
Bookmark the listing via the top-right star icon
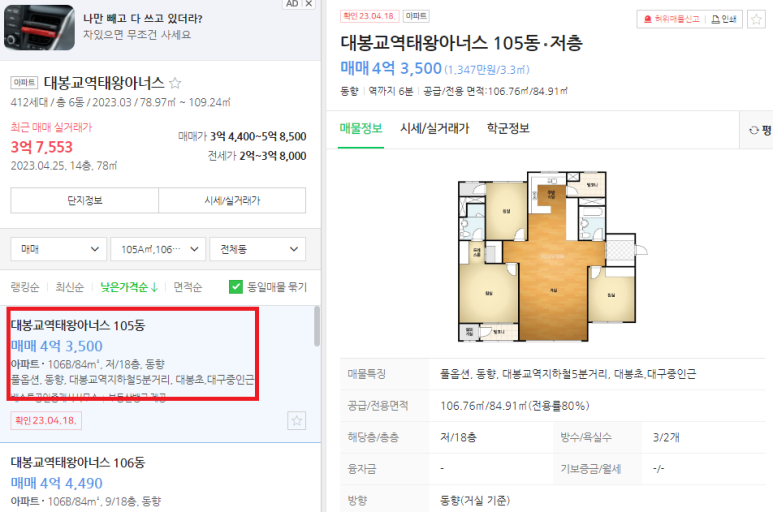756,20
